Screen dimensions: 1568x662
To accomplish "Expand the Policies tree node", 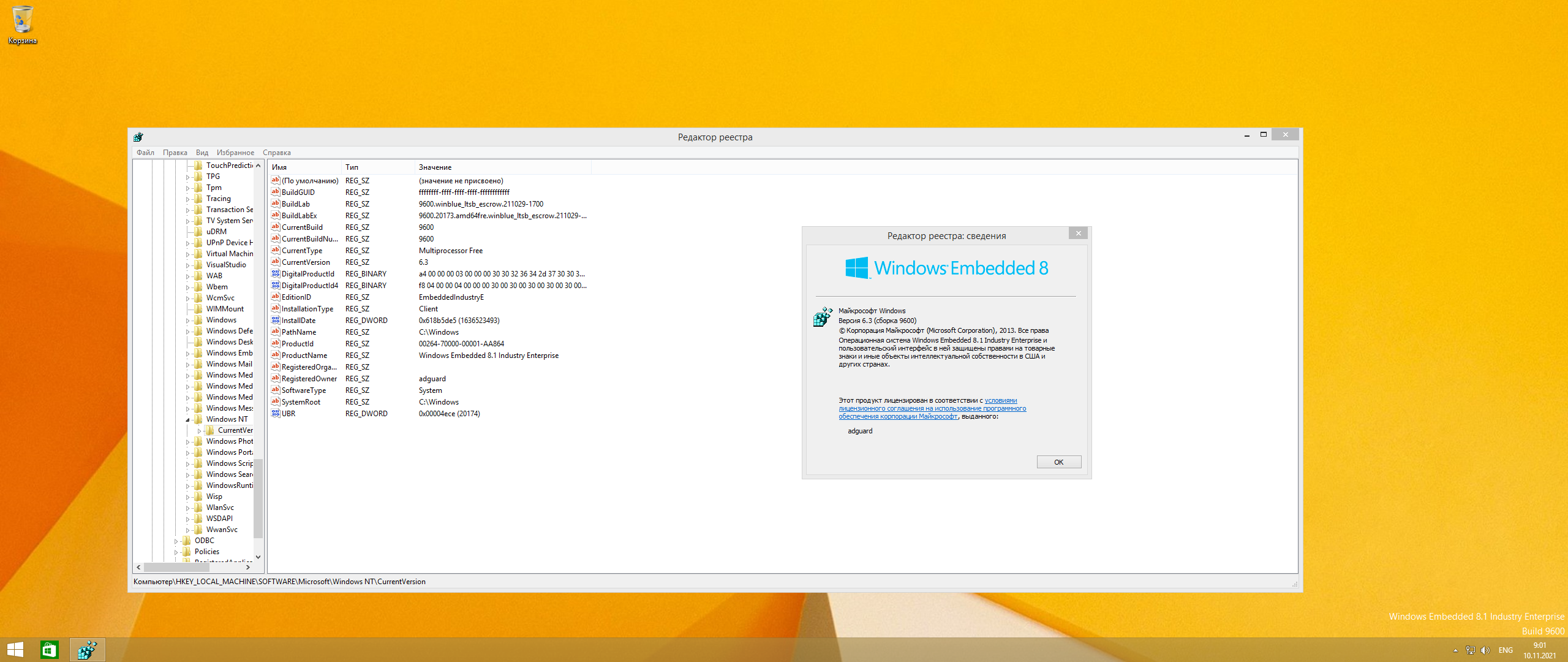I will pos(176,552).
